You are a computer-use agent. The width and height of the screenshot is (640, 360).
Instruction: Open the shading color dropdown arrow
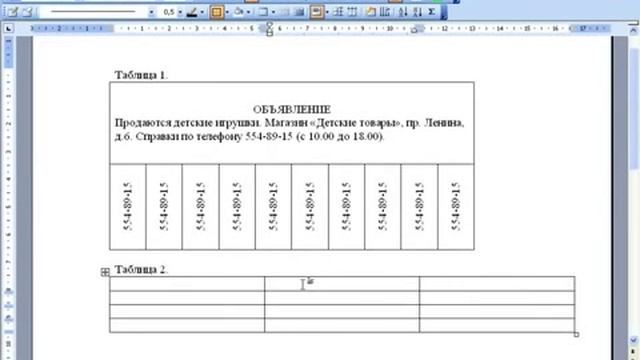point(249,13)
